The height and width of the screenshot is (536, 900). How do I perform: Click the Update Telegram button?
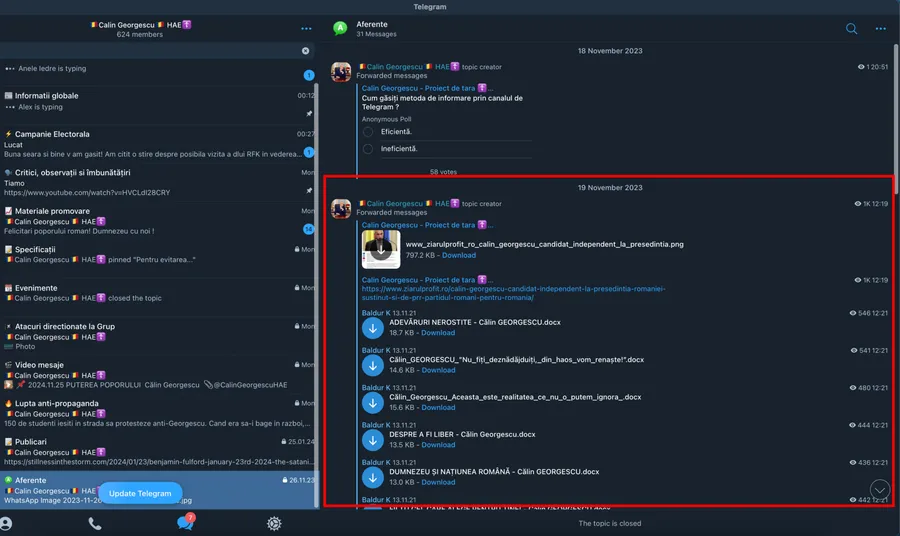[x=140, y=494]
